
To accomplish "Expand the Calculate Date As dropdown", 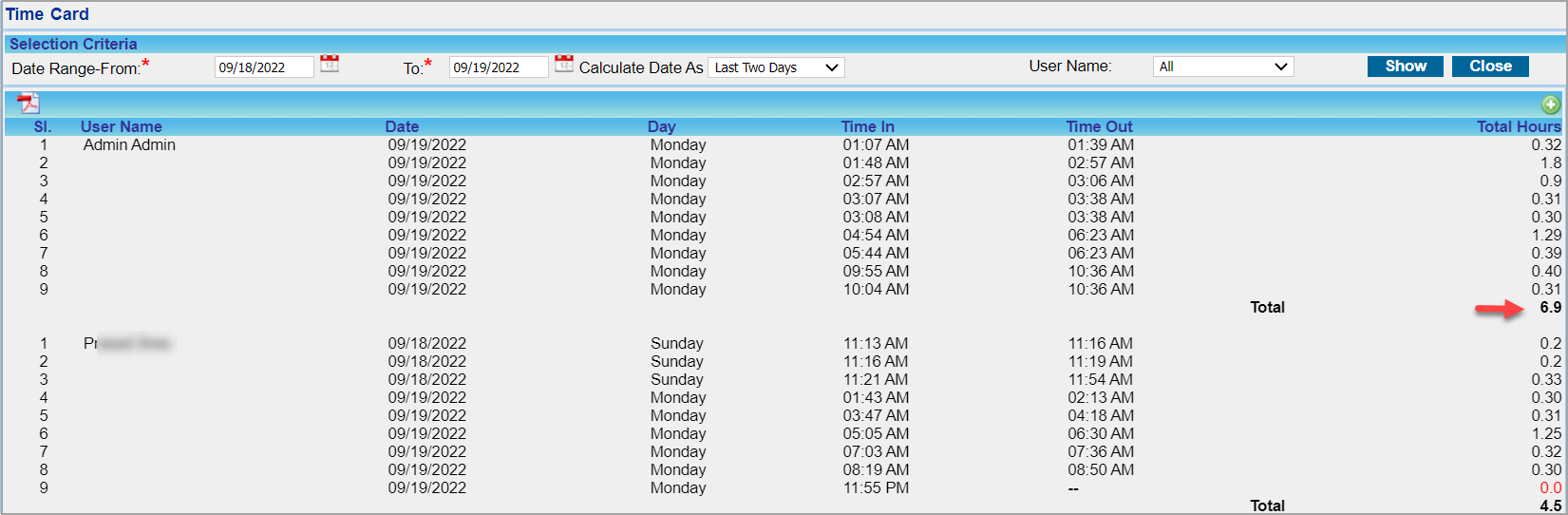I will click(x=776, y=67).
